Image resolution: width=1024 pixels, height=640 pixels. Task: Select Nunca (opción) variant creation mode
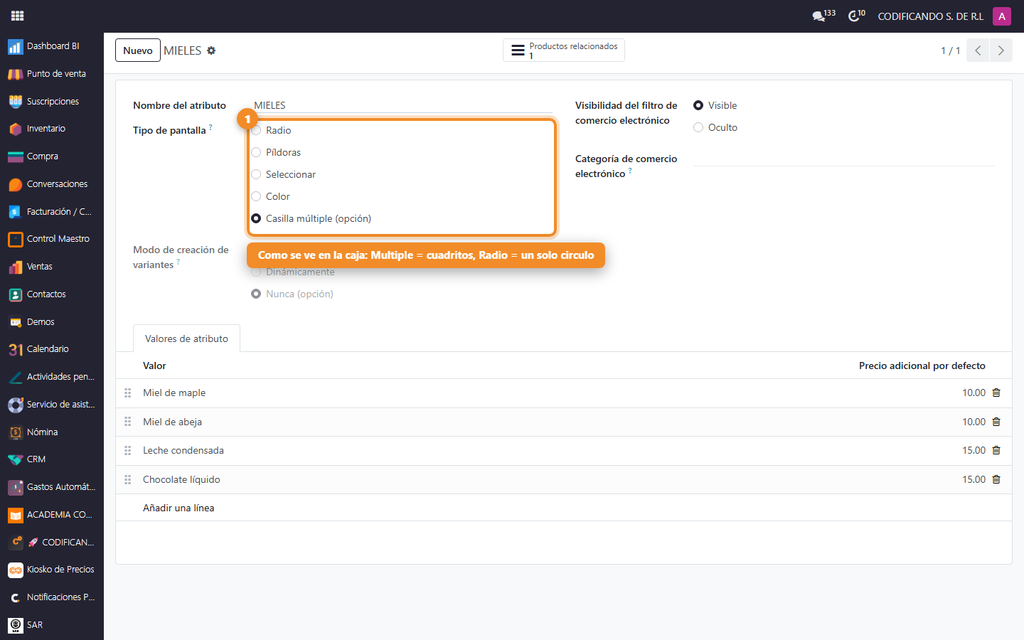[256, 294]
